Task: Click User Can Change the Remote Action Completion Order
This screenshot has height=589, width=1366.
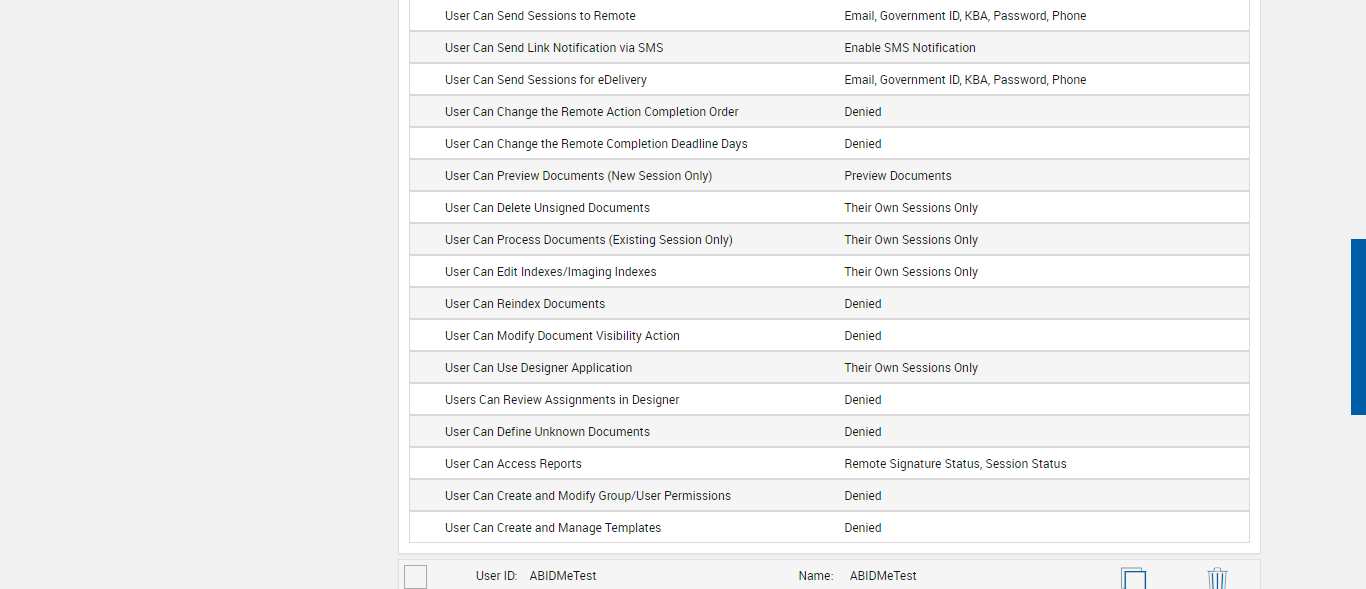Action: click(x=591, y=112)
